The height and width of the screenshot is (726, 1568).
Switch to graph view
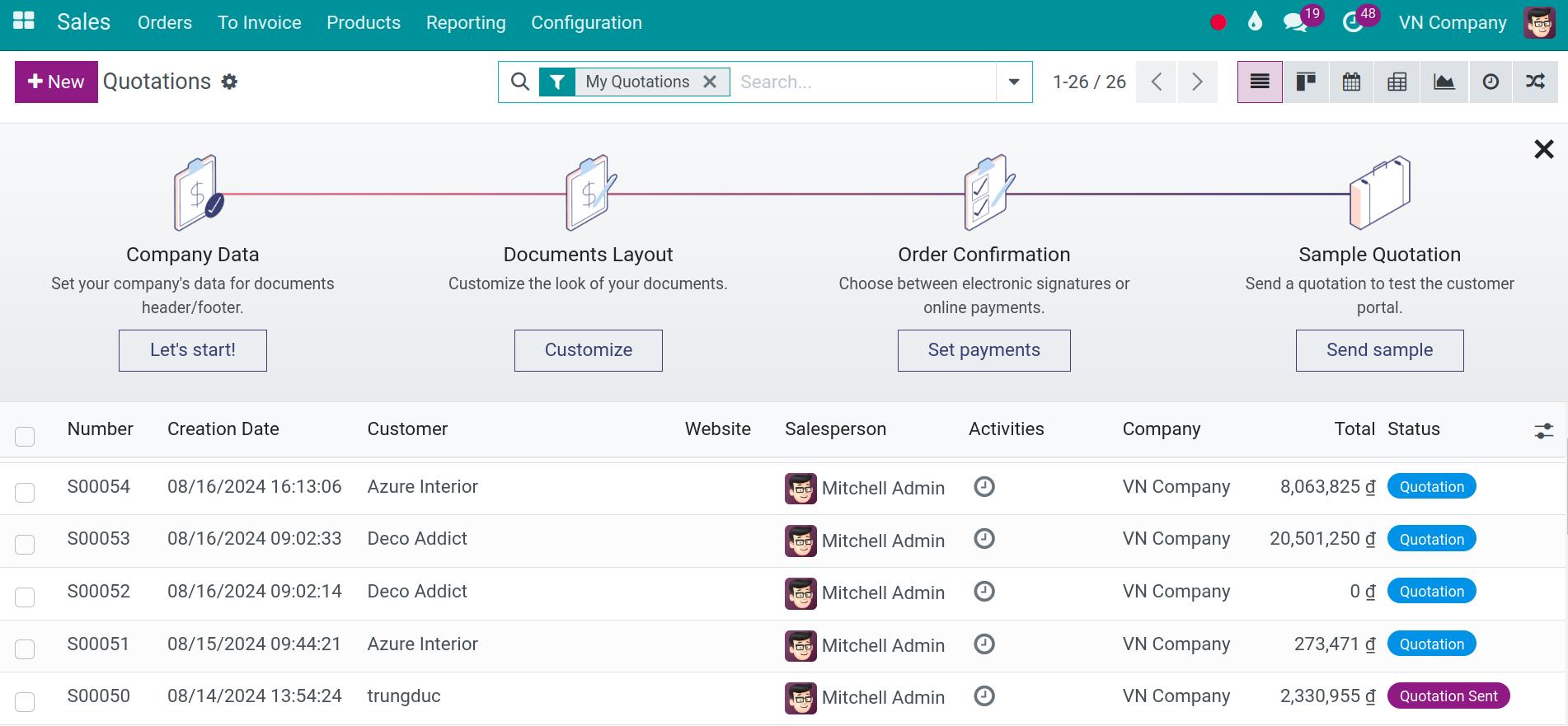pyautogui.click(x=1444, y=82)
